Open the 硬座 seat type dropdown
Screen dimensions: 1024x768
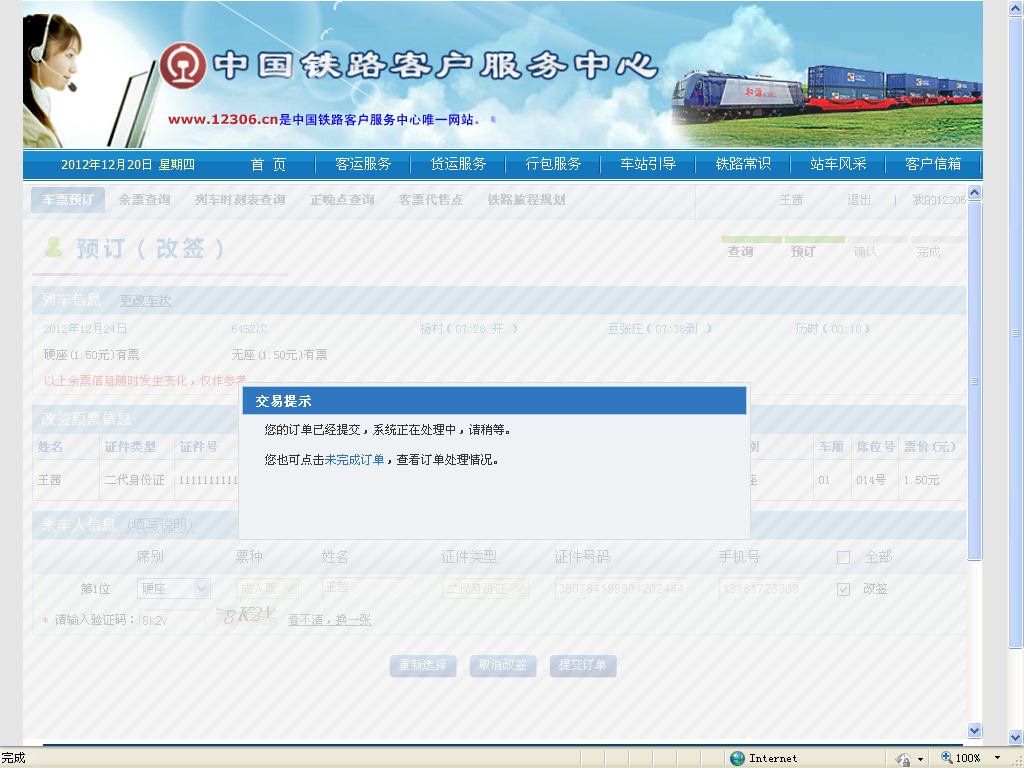point(174,588)
